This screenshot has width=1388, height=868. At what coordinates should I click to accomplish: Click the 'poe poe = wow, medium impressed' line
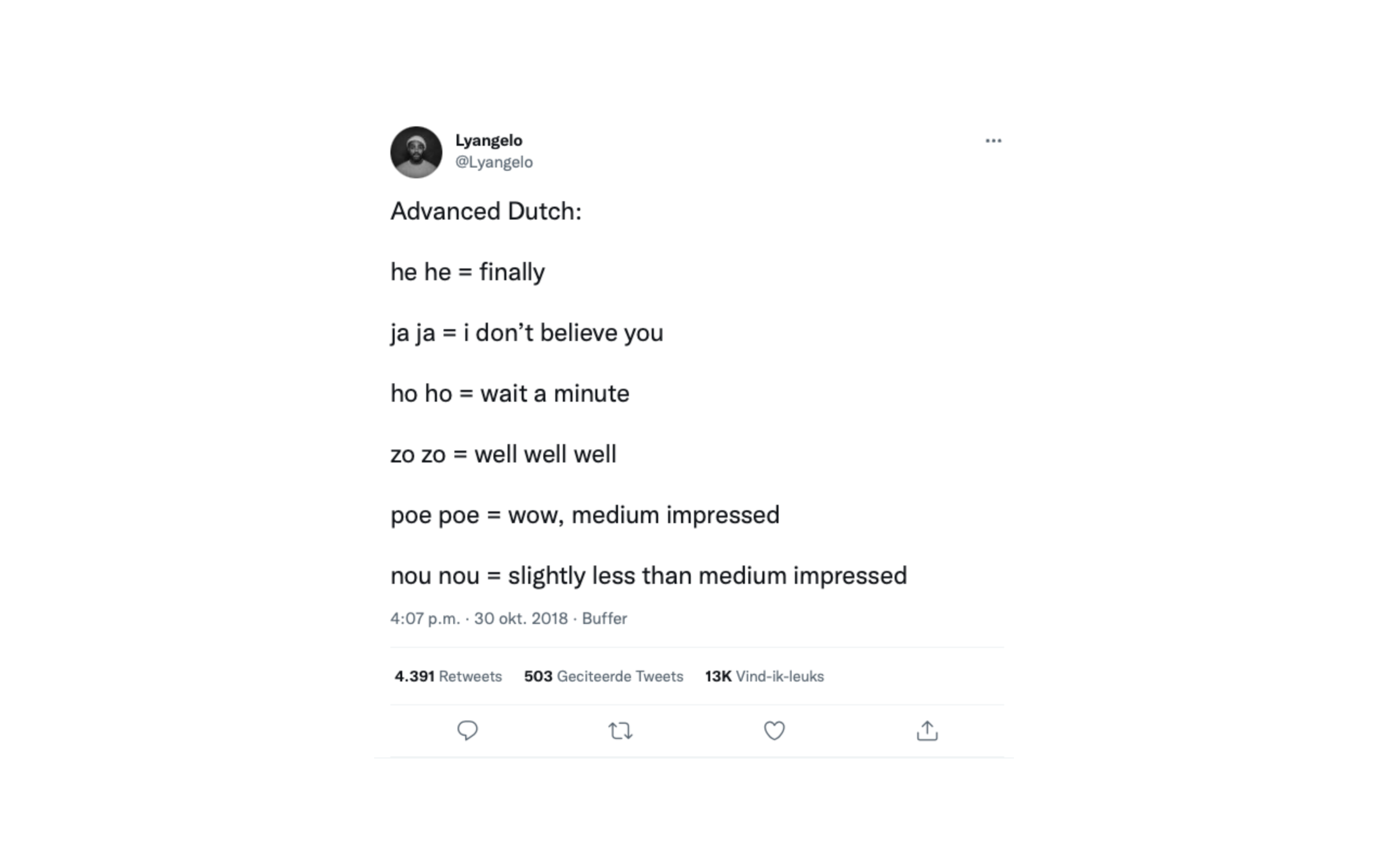pyautogui.click(x=585, y=515)
